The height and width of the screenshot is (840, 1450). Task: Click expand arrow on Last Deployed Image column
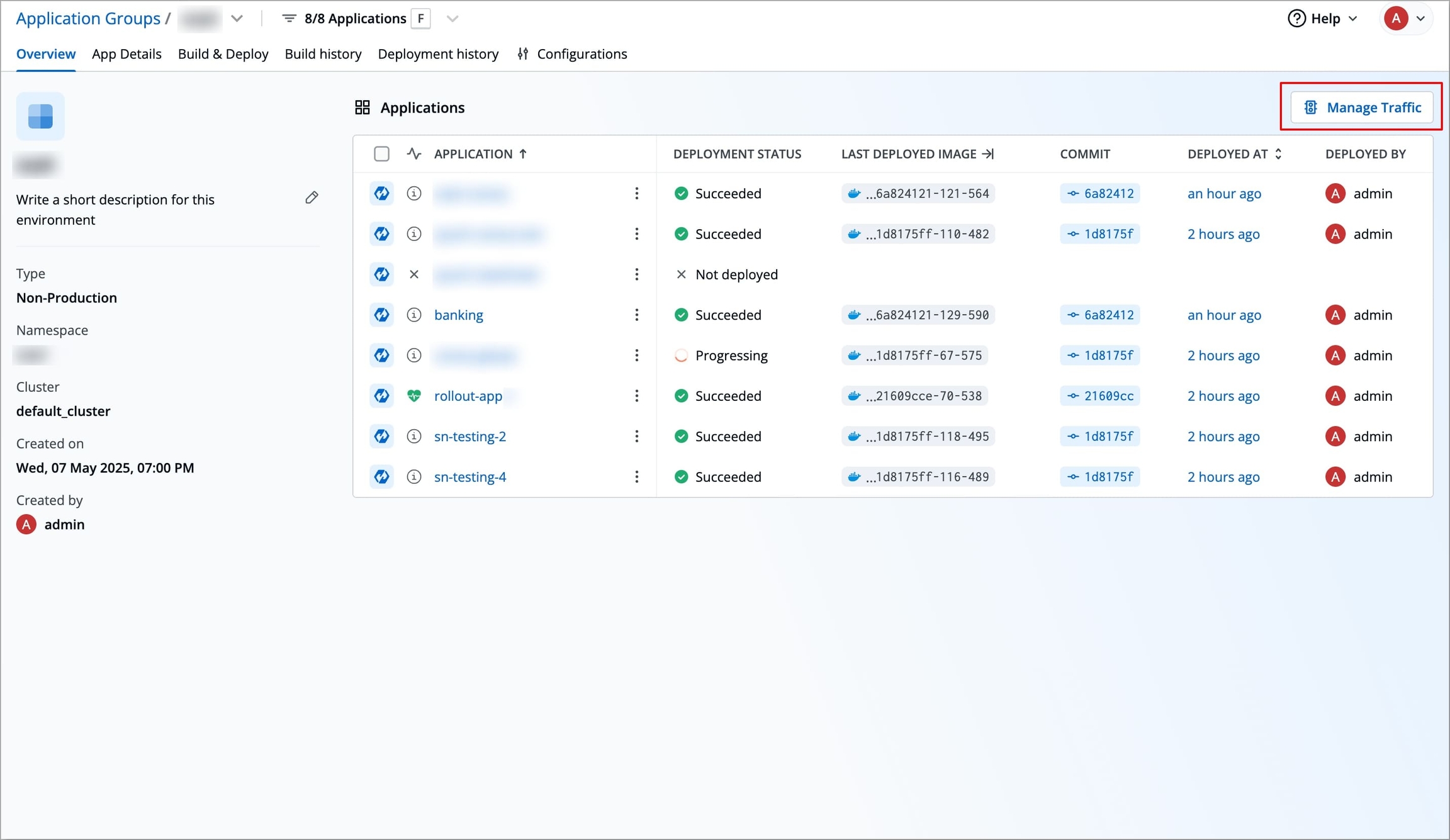988,154
